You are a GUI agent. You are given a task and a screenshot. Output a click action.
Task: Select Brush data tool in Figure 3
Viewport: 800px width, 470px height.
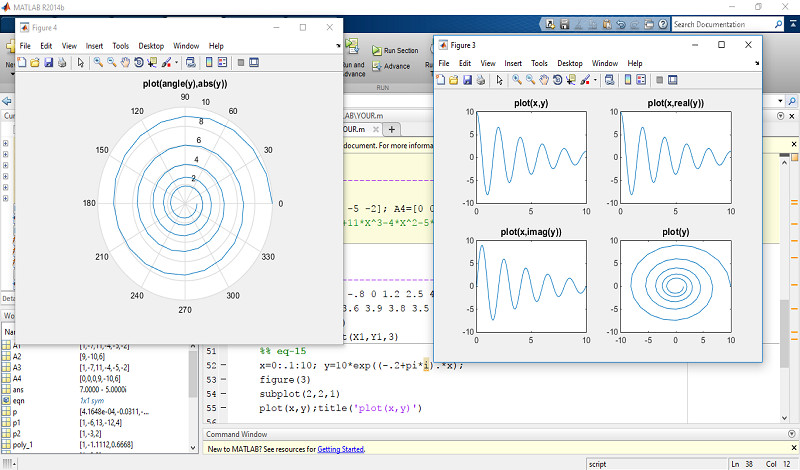click(585, 80)
